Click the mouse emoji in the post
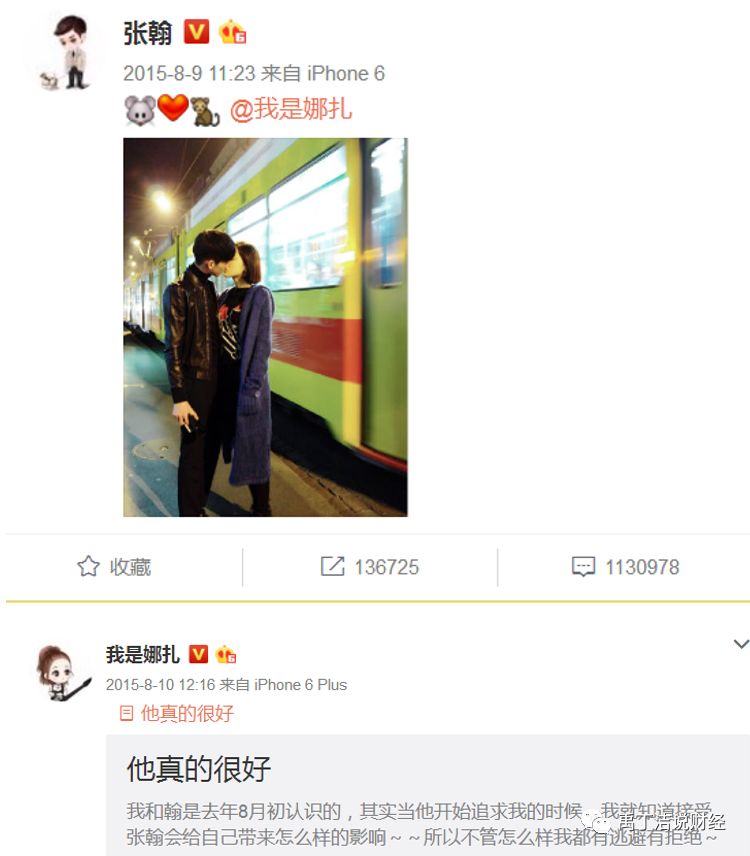The width and height of the screenshot is (750, 856). pyautogui.click(x=140, y=110)
